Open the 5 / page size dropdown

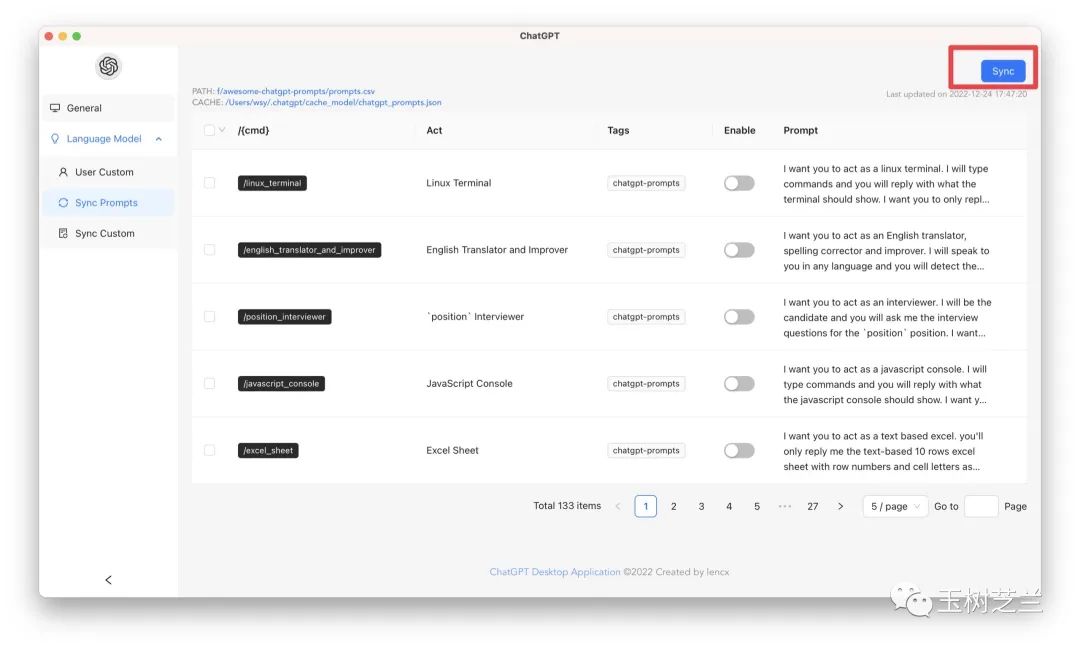click(x=895, y=506)
